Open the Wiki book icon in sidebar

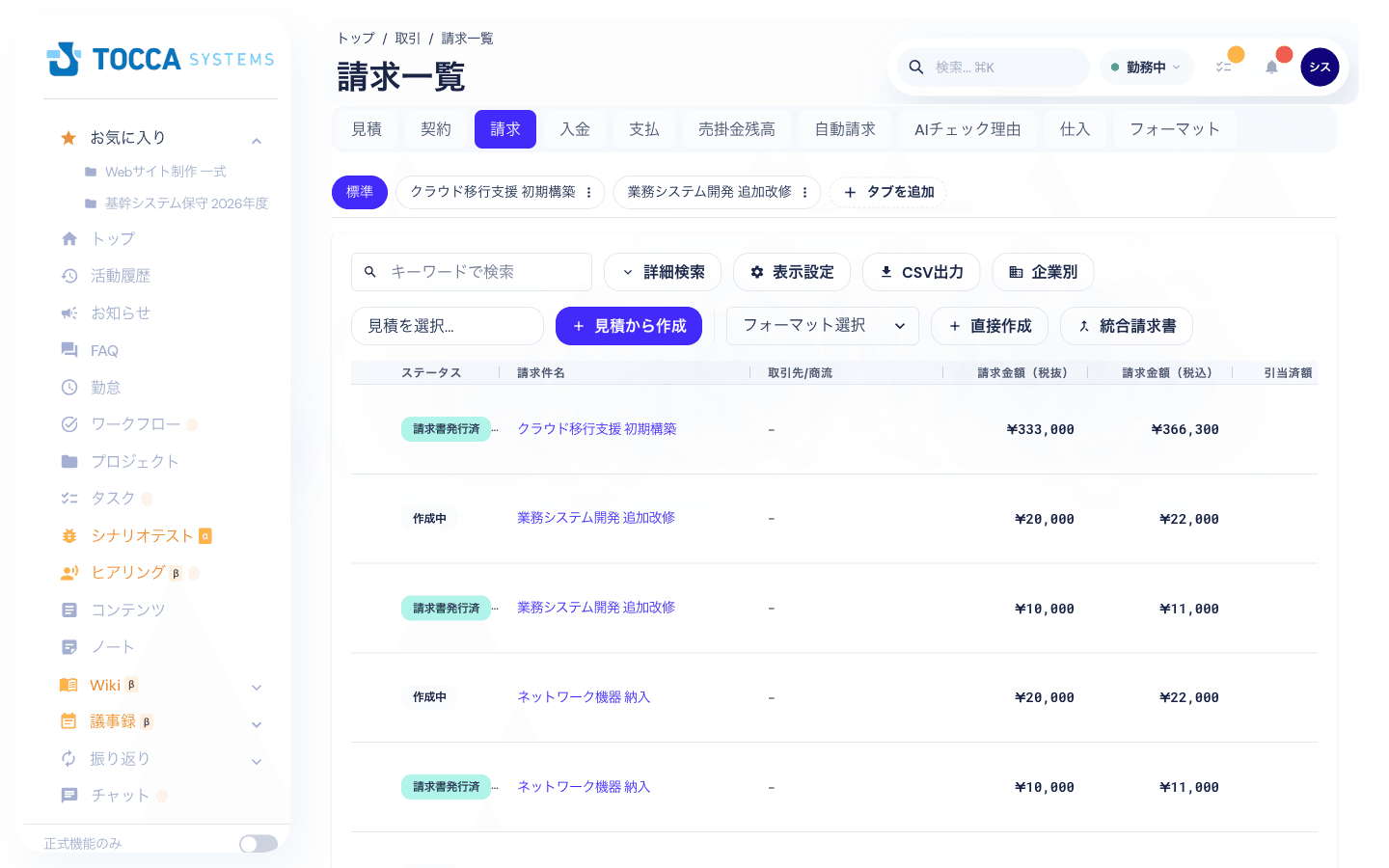[68, 685]
